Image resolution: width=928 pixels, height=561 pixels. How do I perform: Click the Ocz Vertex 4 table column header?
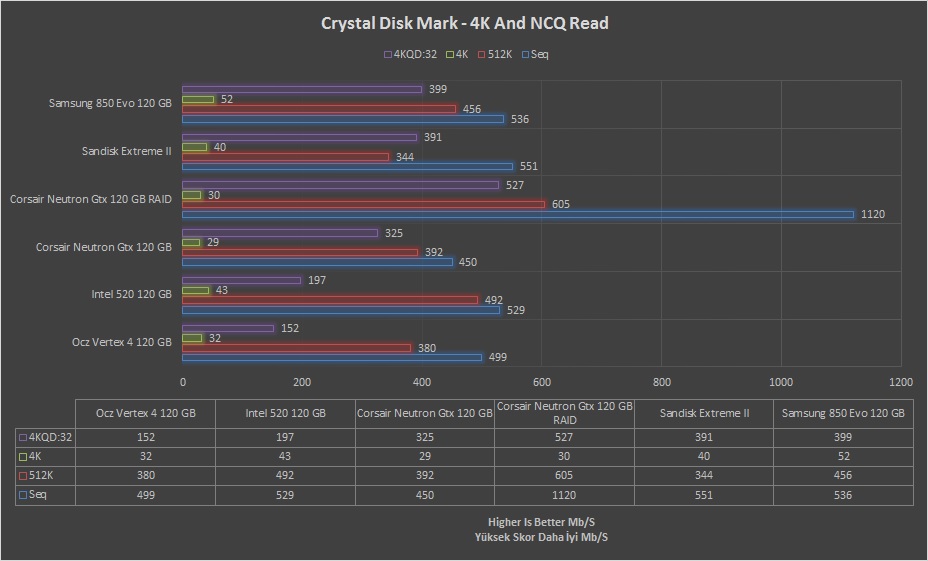[x=146, y=413]
